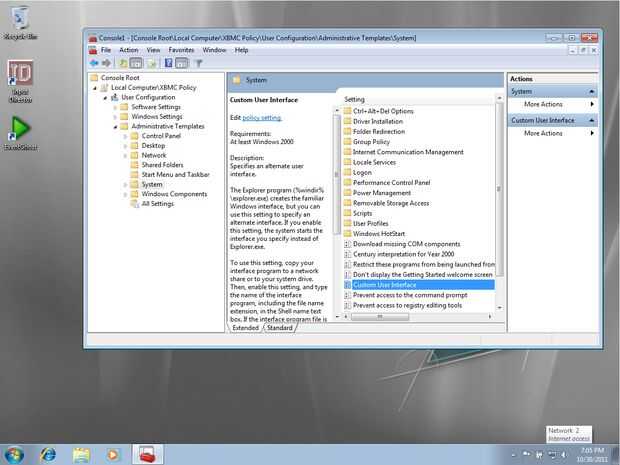Open the Window menu
The height and width of the screenshot is (465, 620).
214,50
